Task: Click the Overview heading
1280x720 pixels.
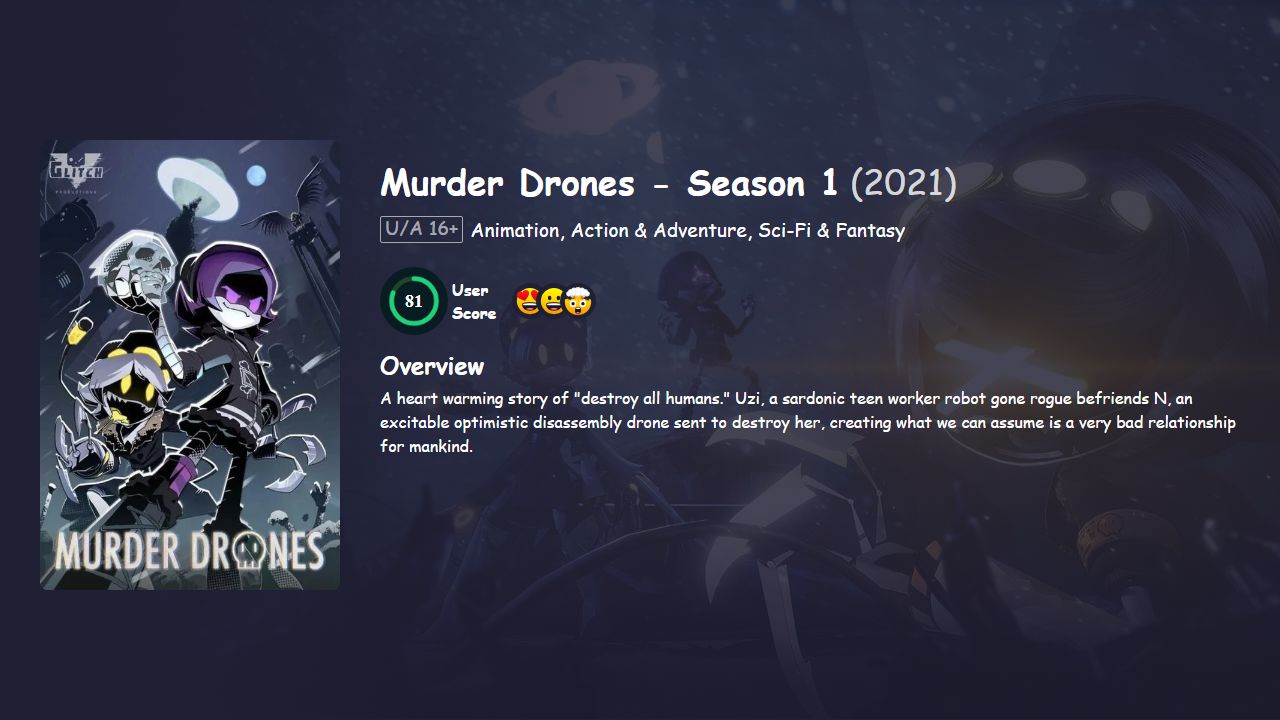Action: (432, 366)
